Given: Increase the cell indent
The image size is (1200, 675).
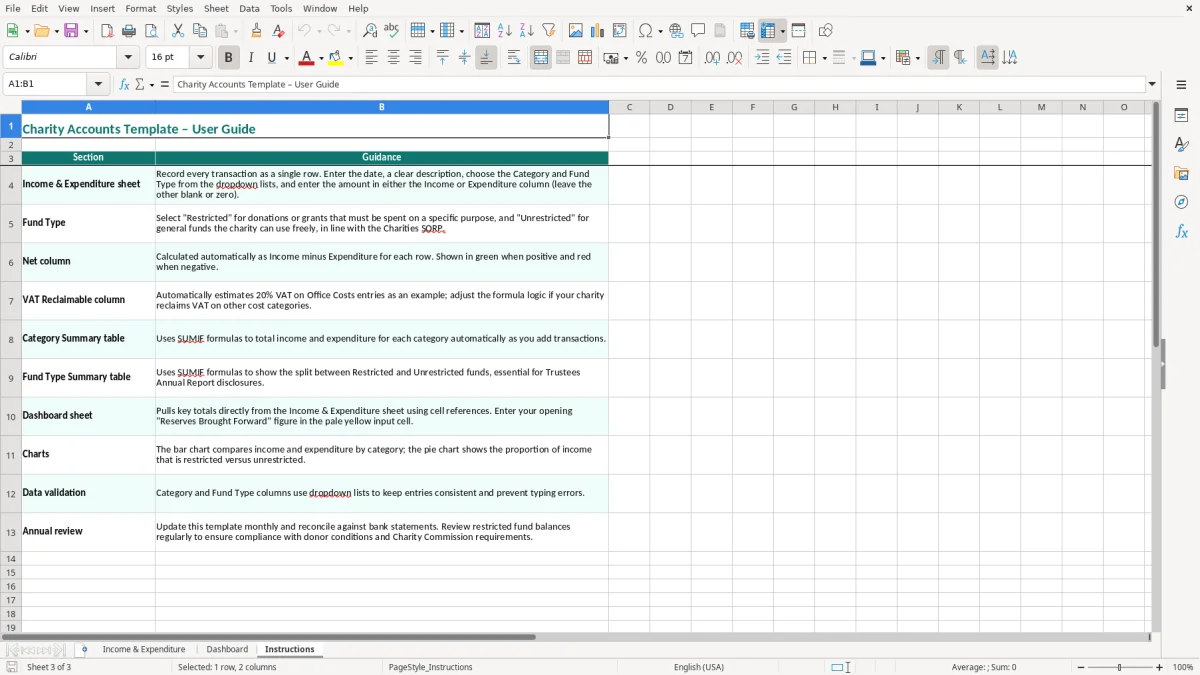Looking at the screenshot, I should (762, 58).
